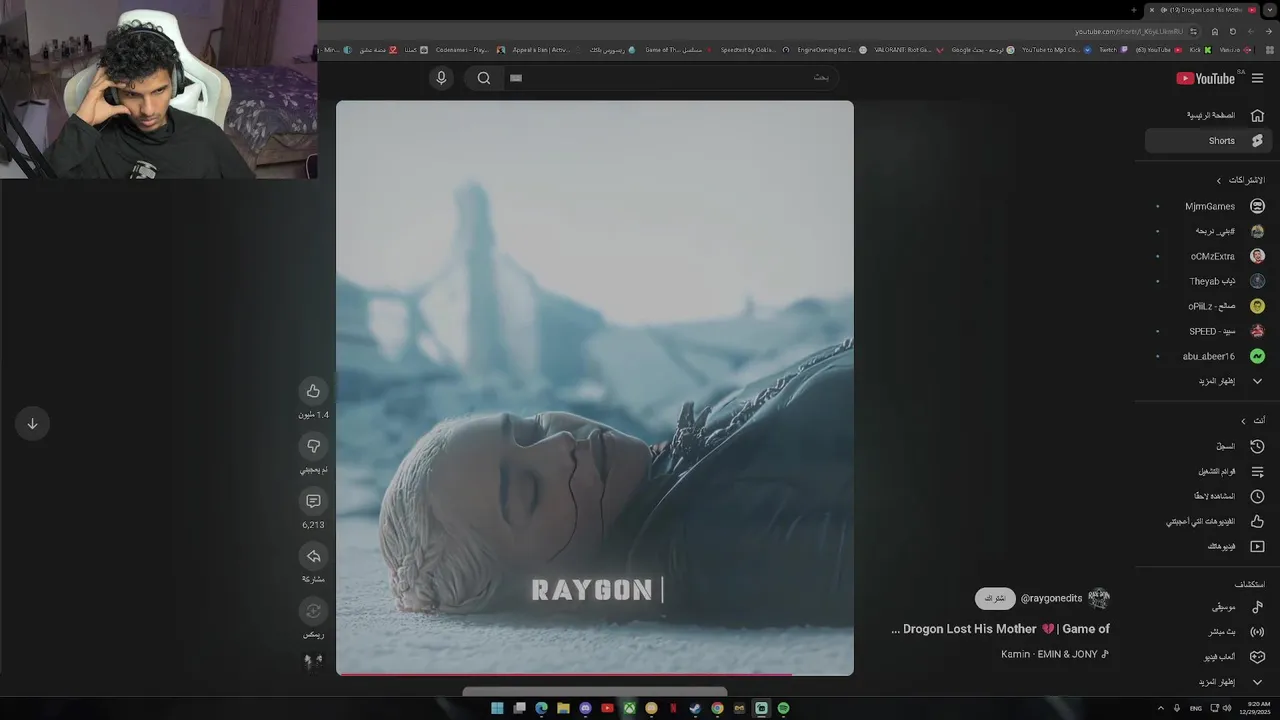Click the Subscribe button beside @raygonedits
The width and height of the screenshot is (1280, 720).
(x=995, y=598)
